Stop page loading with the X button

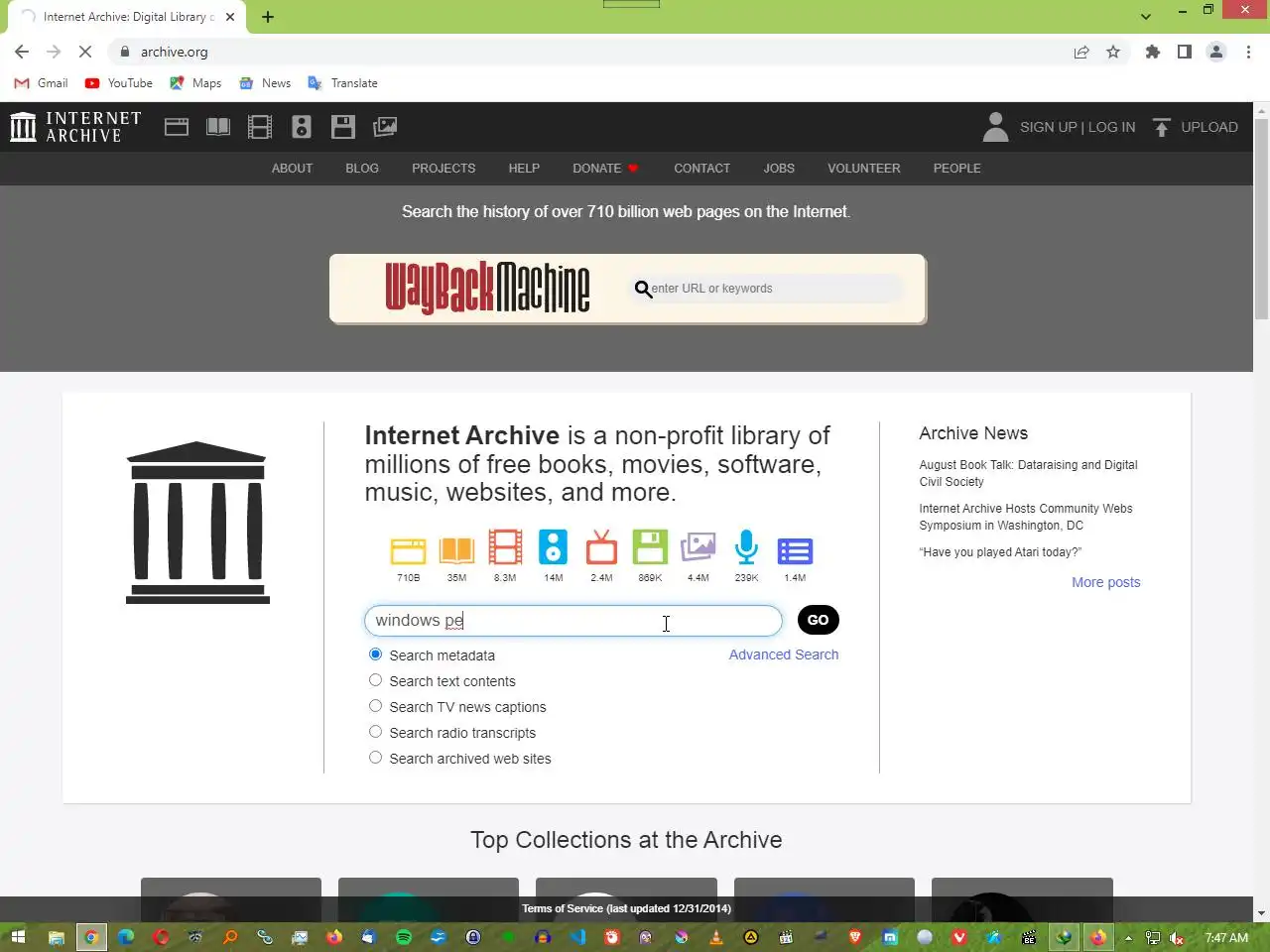pyautogui.click(x=85, y=52)
